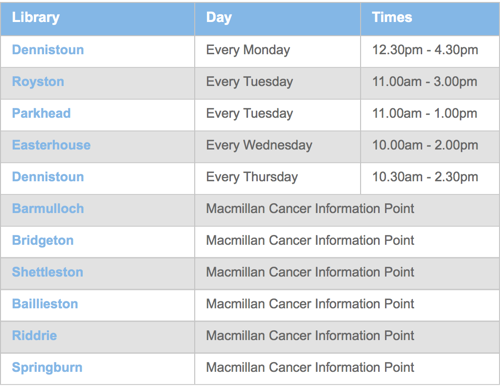Open the Parkhead library link
Viewport: 500px width, 386px height.
tap(41, 113)
